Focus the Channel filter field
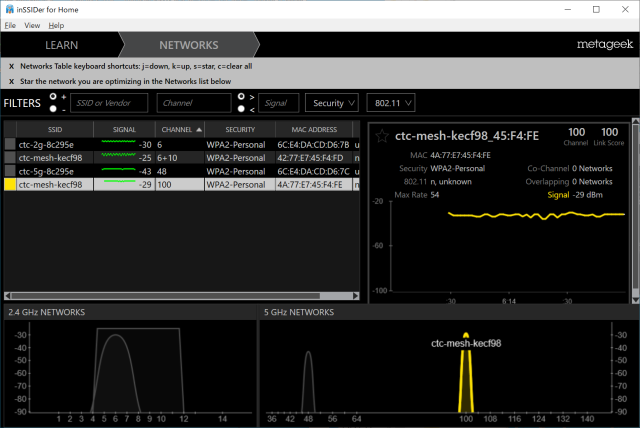The width and height of the screenshot is (640, 428). (194, 103)
